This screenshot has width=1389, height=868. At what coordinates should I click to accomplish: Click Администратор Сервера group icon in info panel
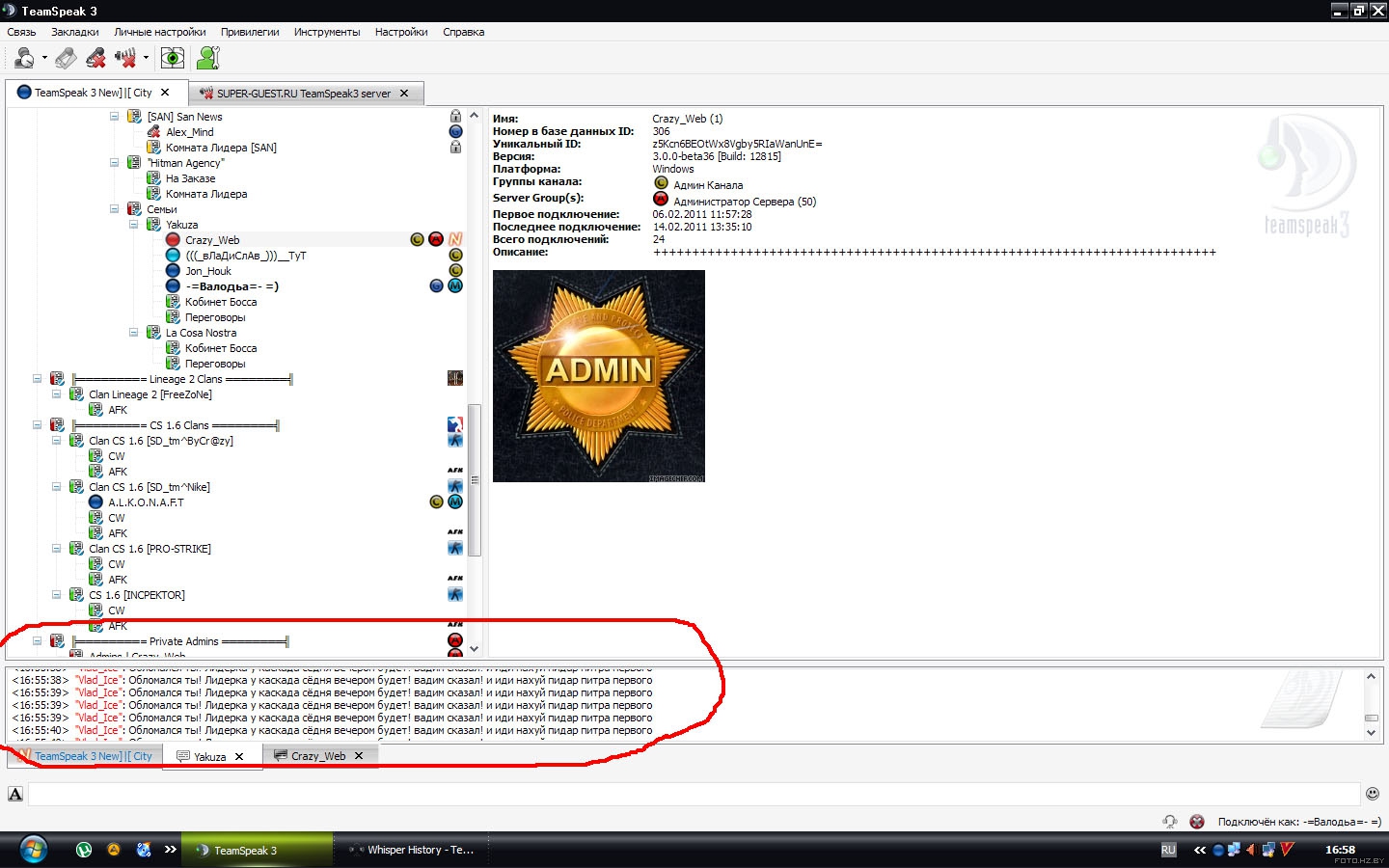point(661,200)
